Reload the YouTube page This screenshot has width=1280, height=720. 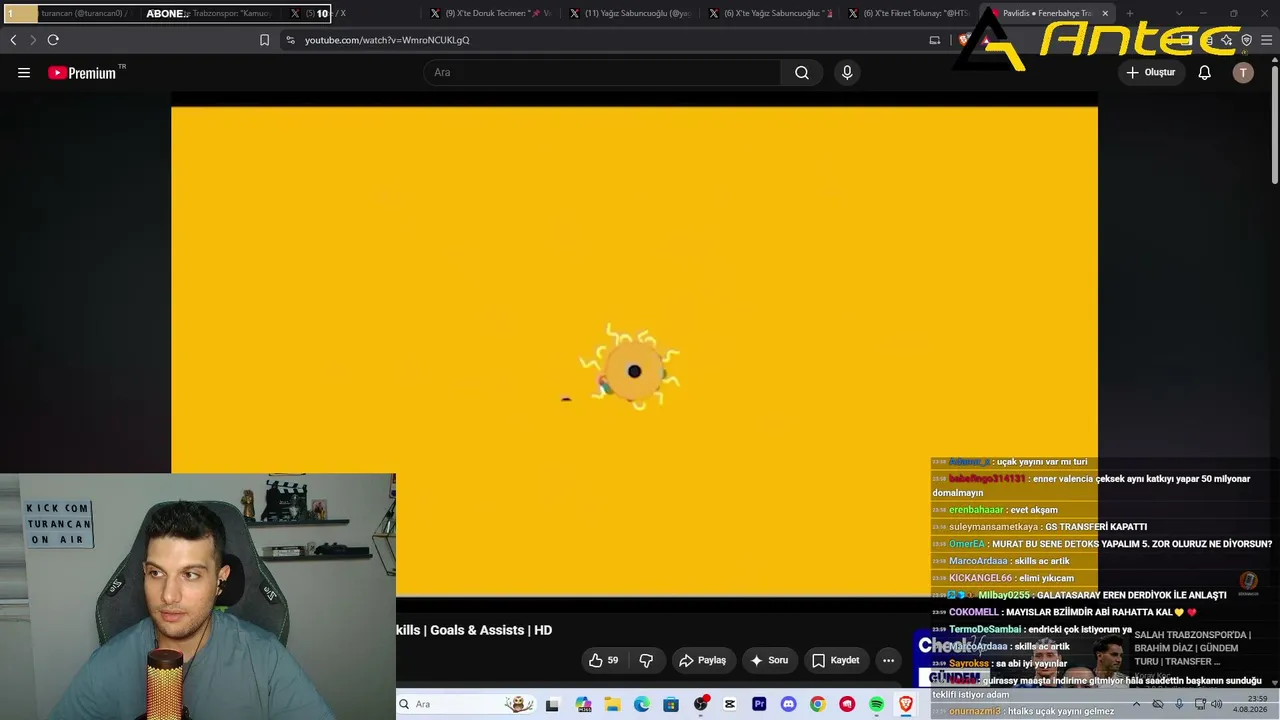(53, 40)
